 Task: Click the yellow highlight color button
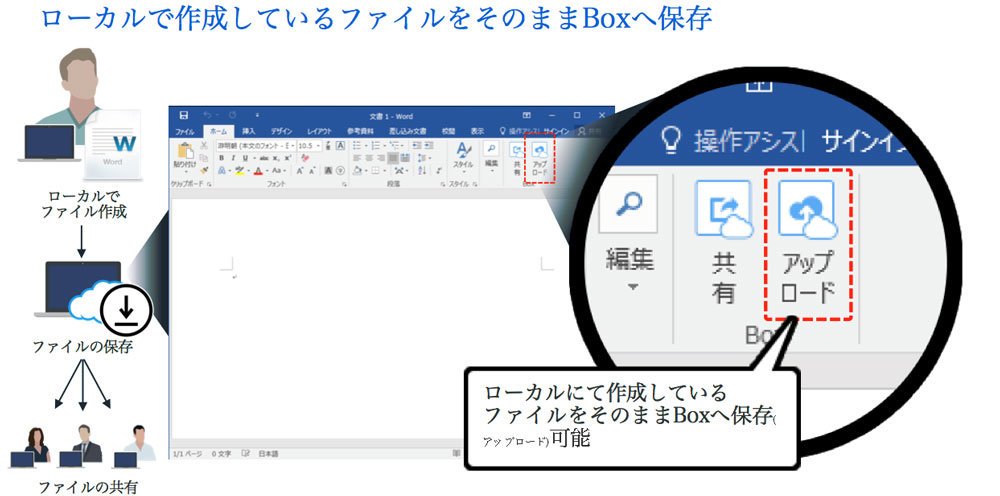click(240, 171)
